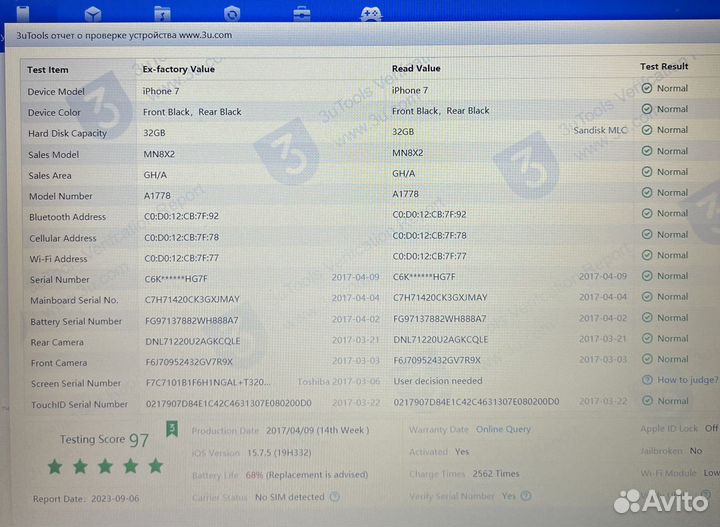Click the five-star rating under Testing Score

coord(105,466)
